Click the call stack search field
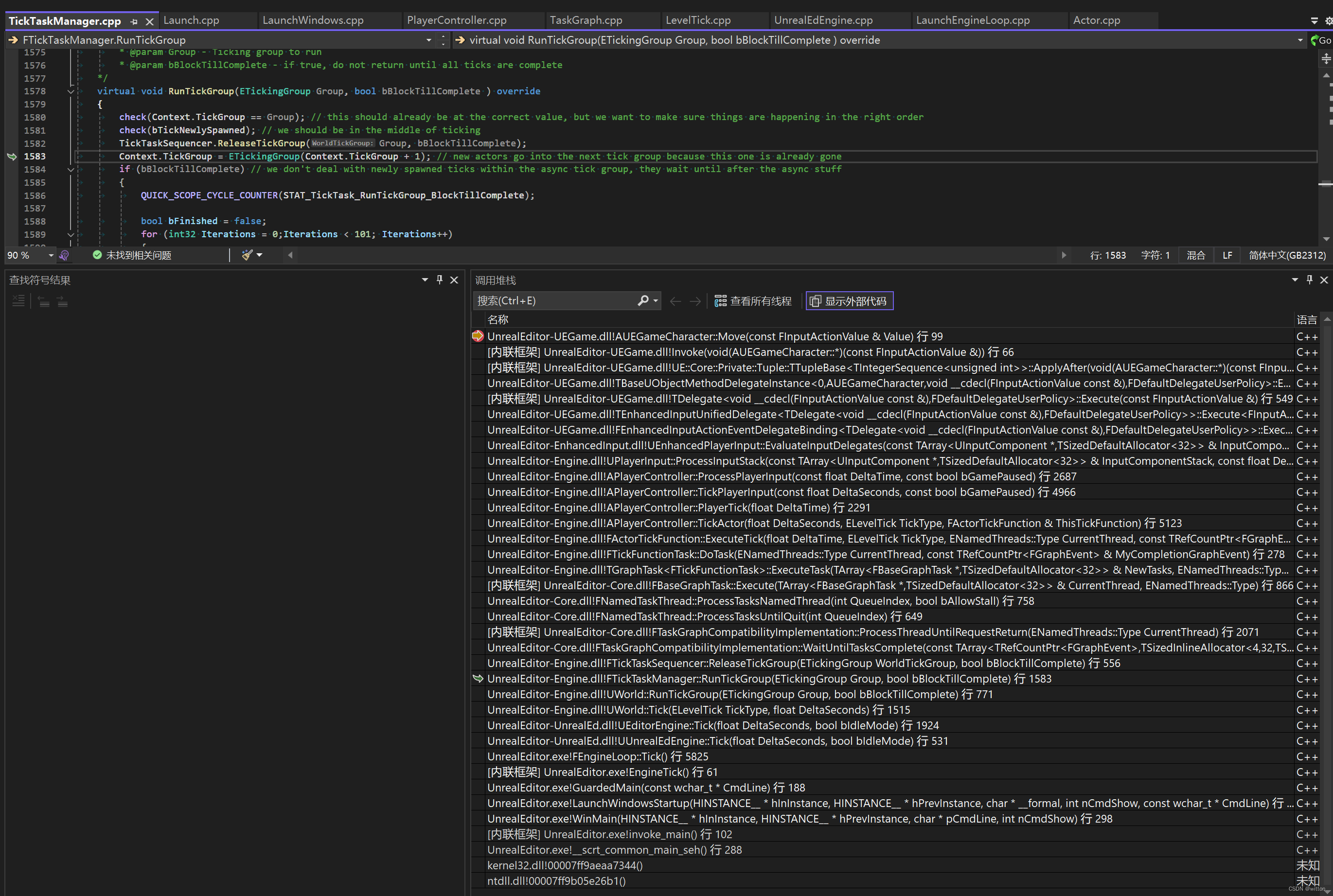The width and height of the screenshot is (1333, 896). [x=554, y=300]
